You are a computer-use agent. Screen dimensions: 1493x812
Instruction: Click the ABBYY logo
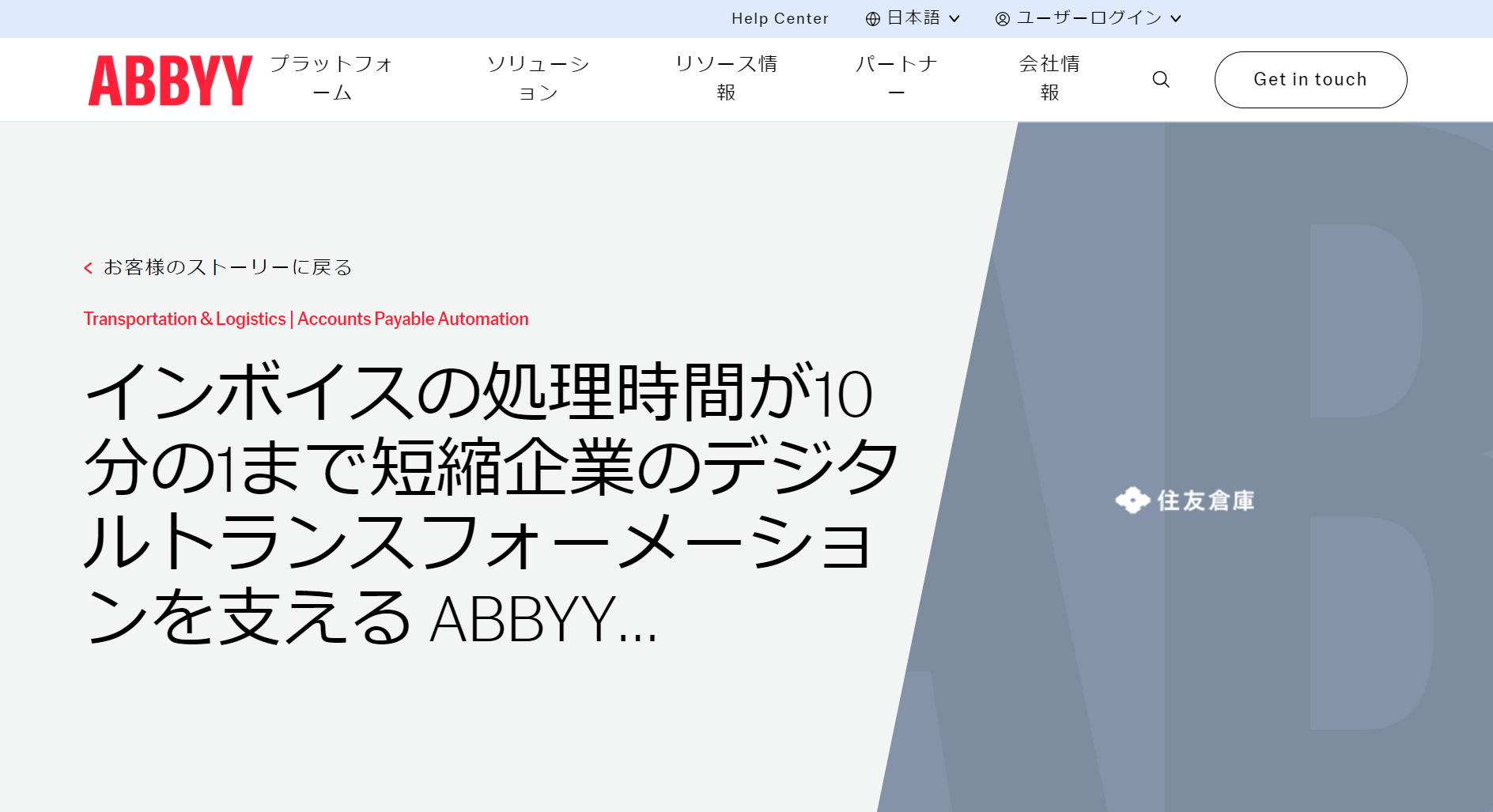coord(170,80)
